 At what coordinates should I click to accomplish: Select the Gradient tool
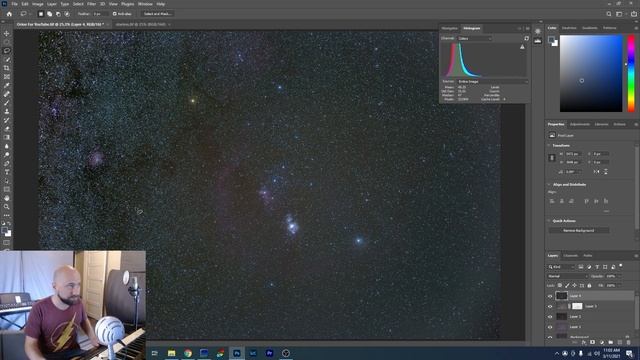pos(7,138)
